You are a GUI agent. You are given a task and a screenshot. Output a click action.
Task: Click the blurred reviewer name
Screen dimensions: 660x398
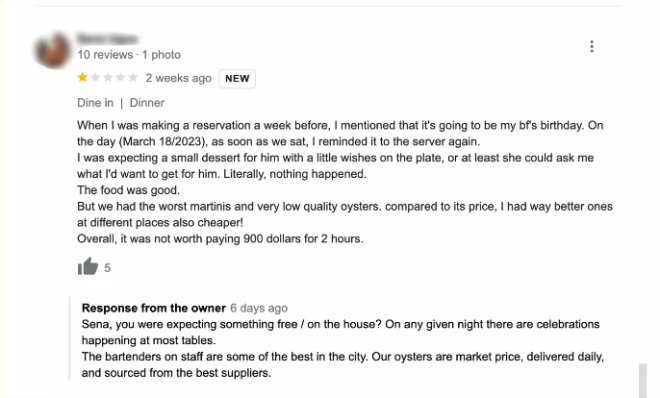point(108,39)
